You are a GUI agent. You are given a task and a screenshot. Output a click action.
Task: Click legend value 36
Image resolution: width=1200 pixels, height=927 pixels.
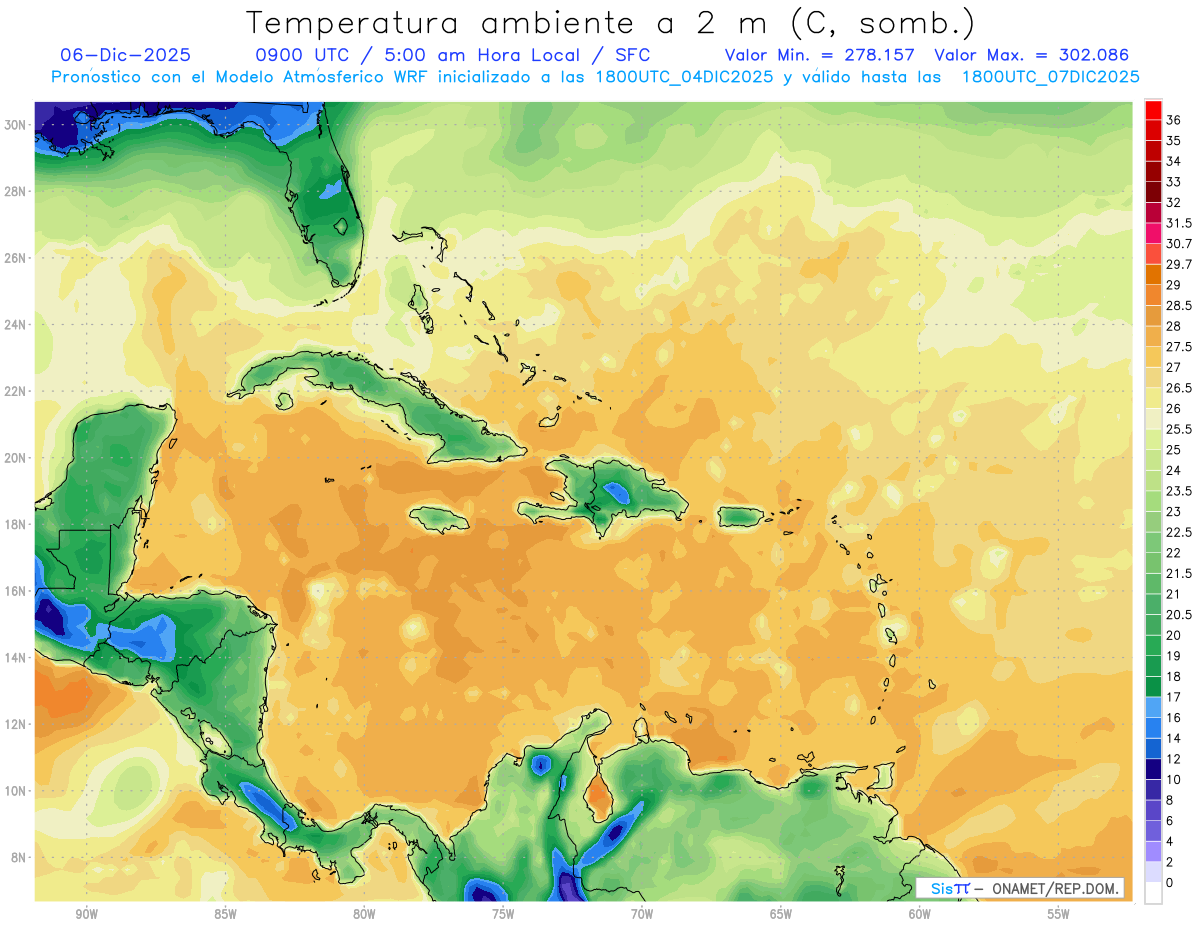[x=1174, y=120]
